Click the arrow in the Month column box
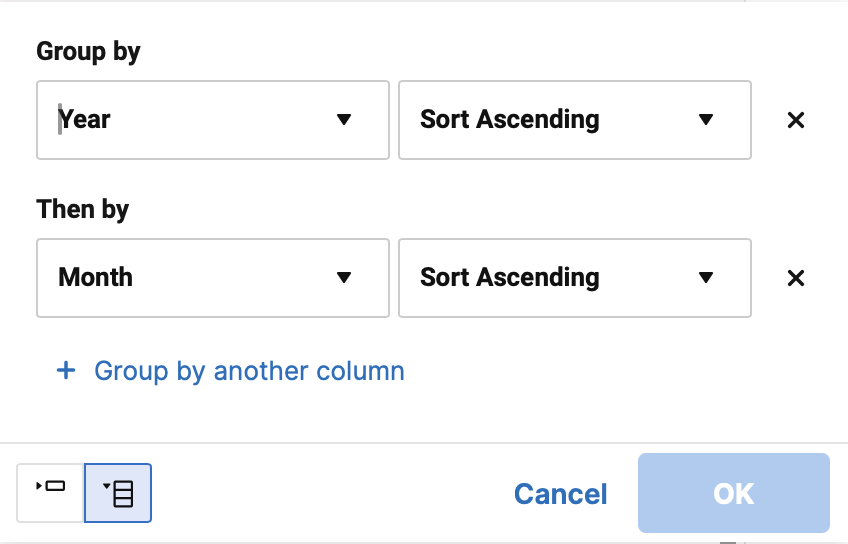 click(344, 277)
